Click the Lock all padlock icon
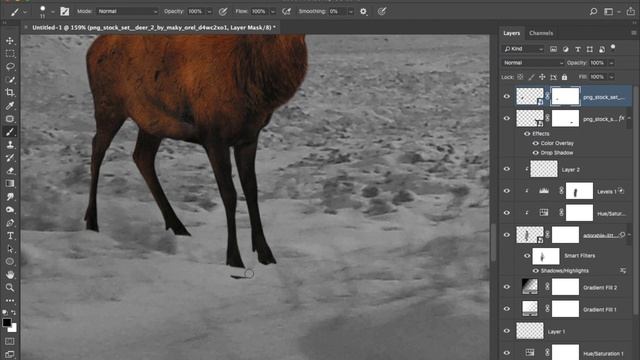Screen dimensions: 640x360 [x=564, y=77]
